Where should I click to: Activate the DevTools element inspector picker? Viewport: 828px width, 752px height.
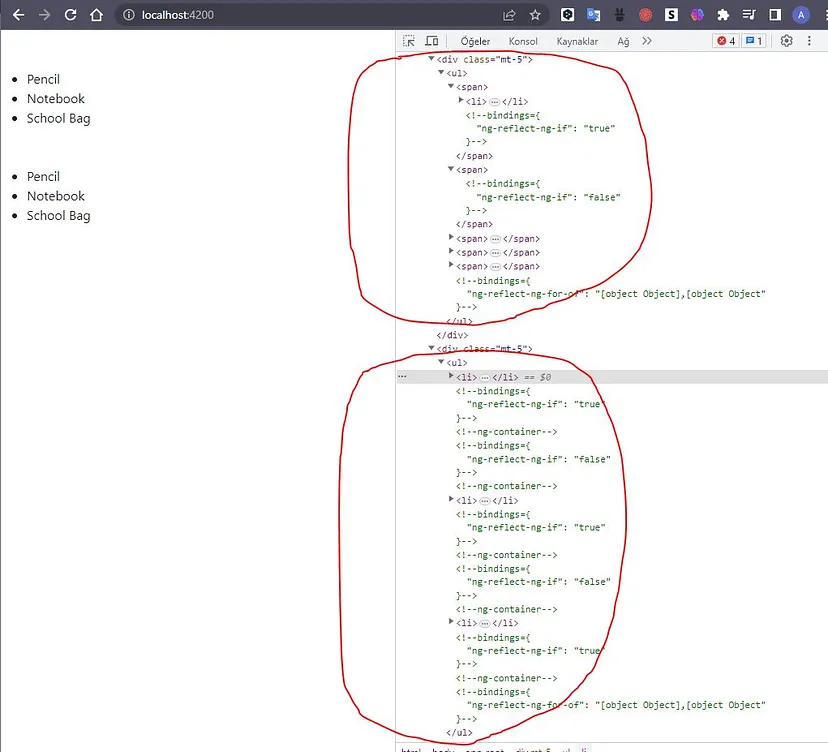coord(409,41)
